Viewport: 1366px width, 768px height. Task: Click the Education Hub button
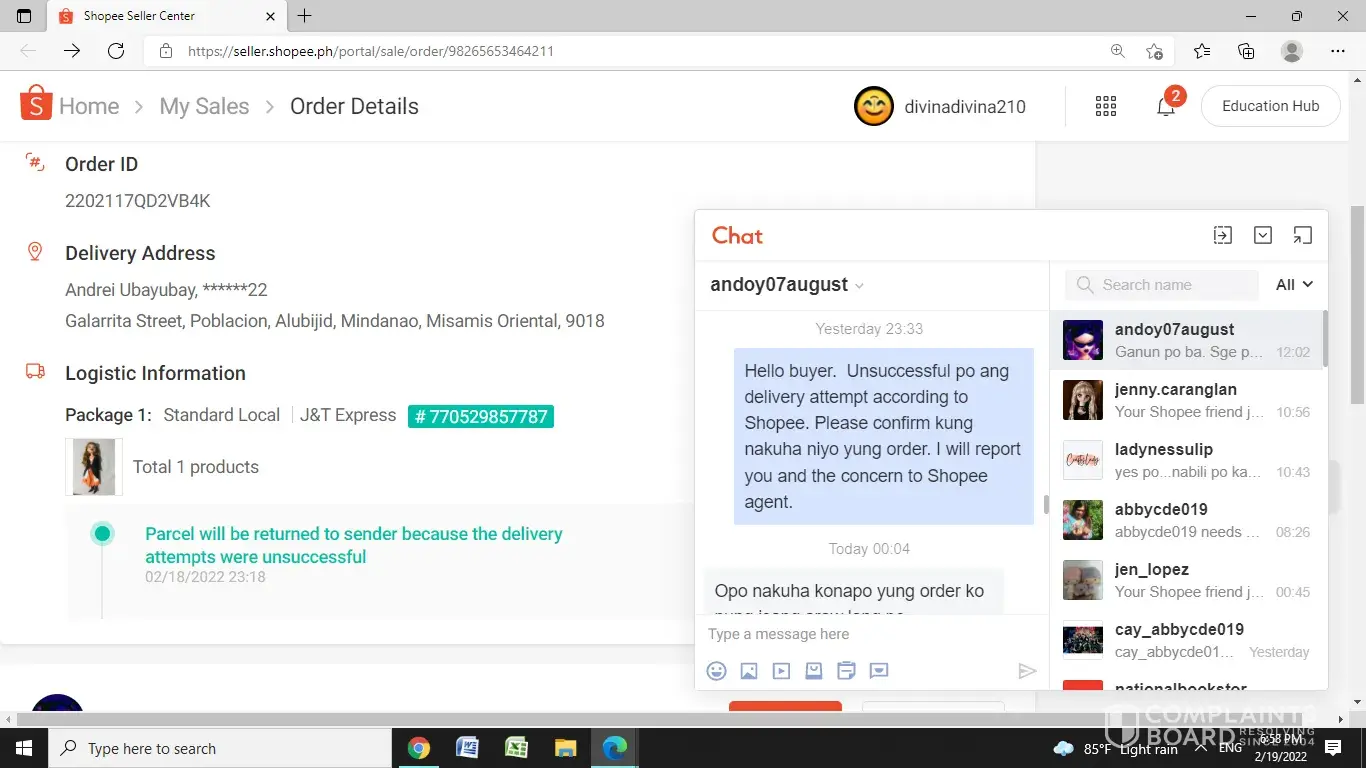[x=1270, y=106]
